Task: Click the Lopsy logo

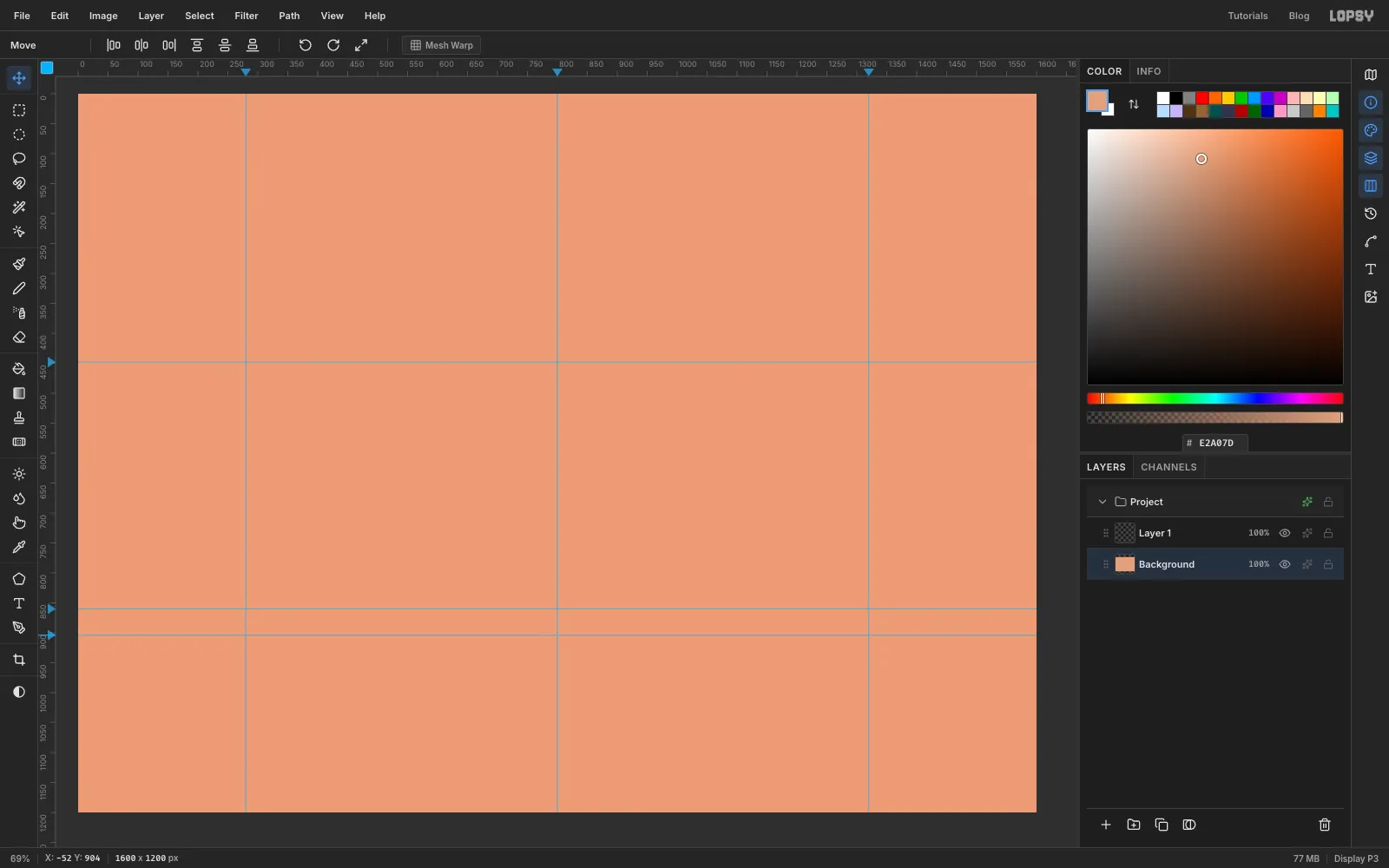Action: point(1352,16)
